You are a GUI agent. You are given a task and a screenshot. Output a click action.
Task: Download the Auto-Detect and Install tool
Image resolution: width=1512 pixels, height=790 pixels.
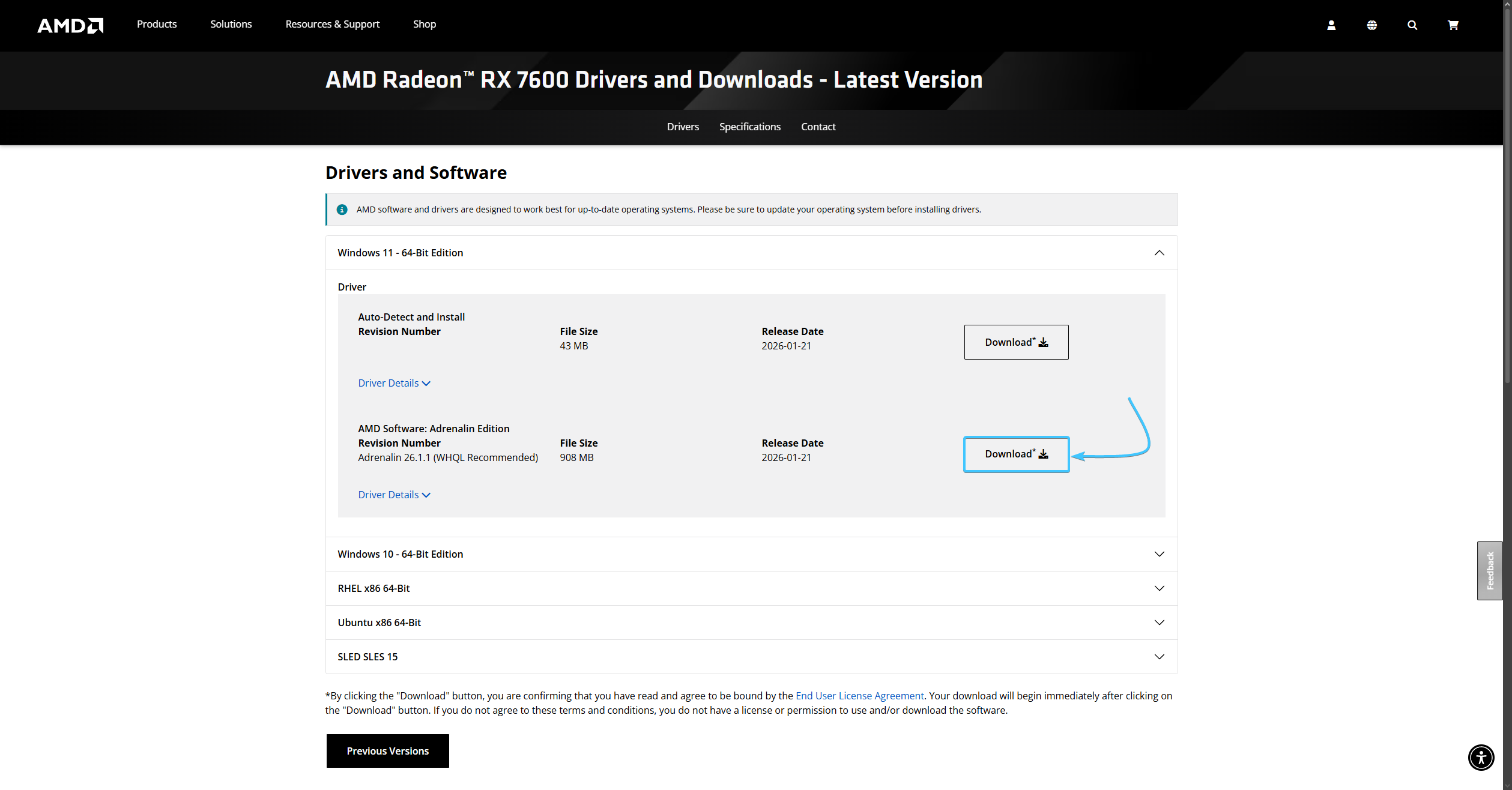[1015, 342]
